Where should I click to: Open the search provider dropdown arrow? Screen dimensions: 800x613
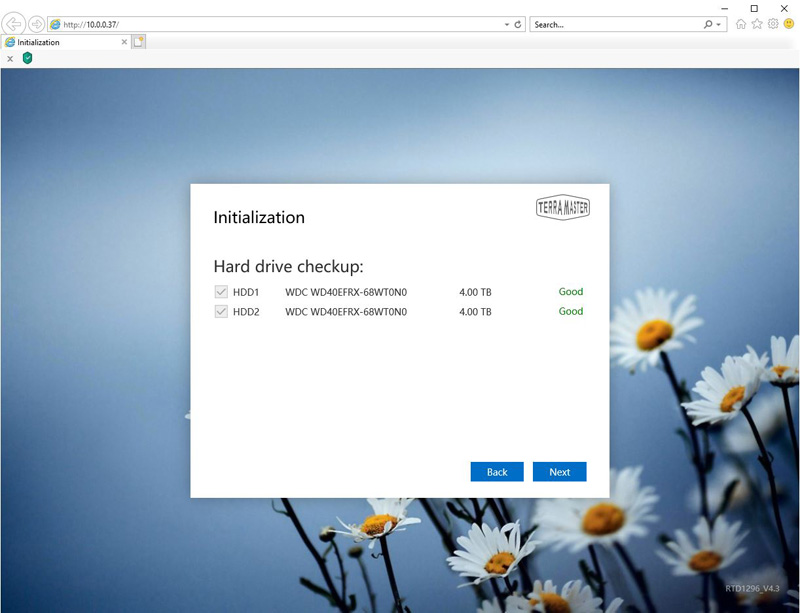coord(720,24)
